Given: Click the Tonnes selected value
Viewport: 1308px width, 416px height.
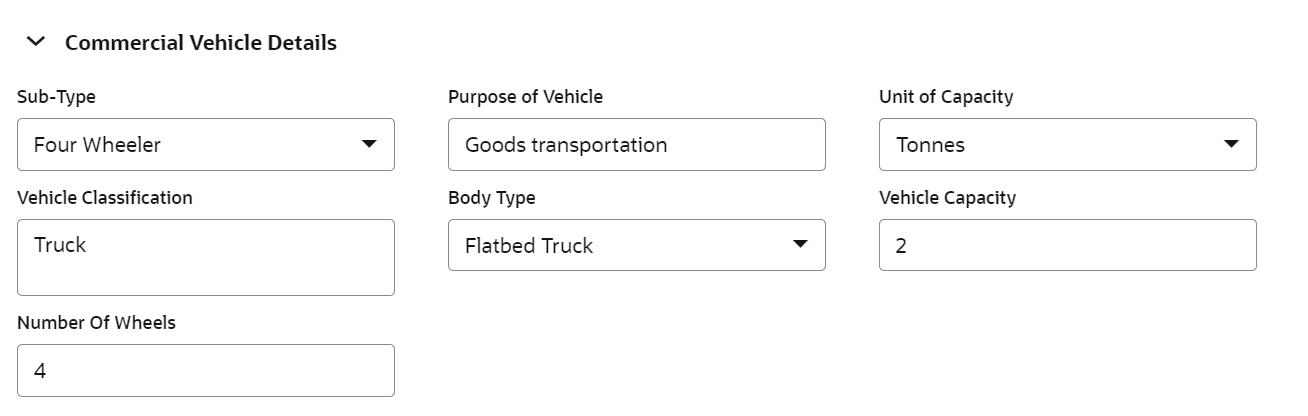Looking at the screenshot, I should 930,145.
